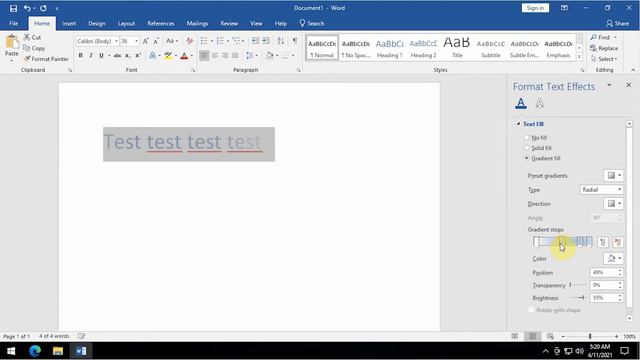The image size is (640, 360).
Task: Insert a bulleted list
Action: [204, 41]
